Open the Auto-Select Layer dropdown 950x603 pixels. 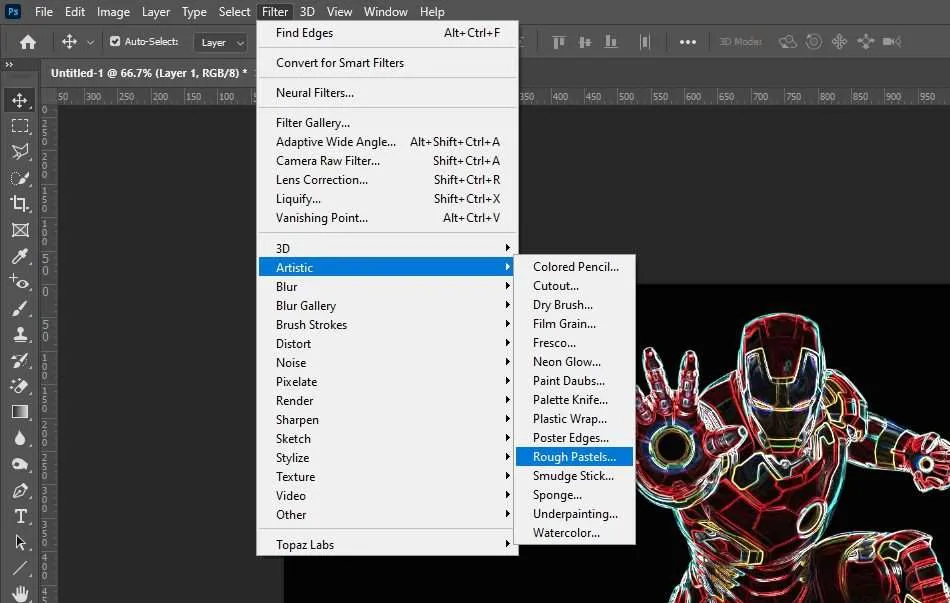(222, 42)
